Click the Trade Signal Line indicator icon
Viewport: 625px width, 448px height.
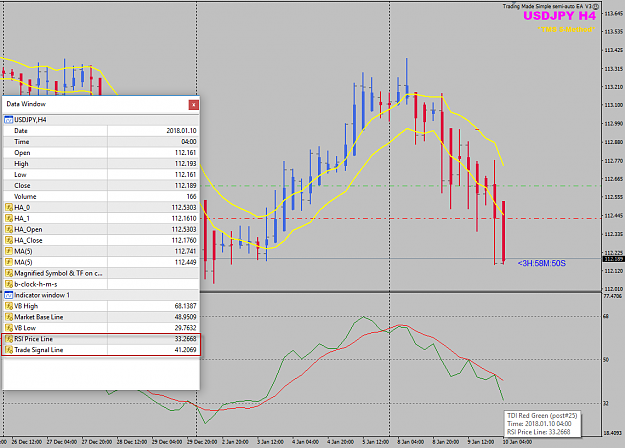9,350
